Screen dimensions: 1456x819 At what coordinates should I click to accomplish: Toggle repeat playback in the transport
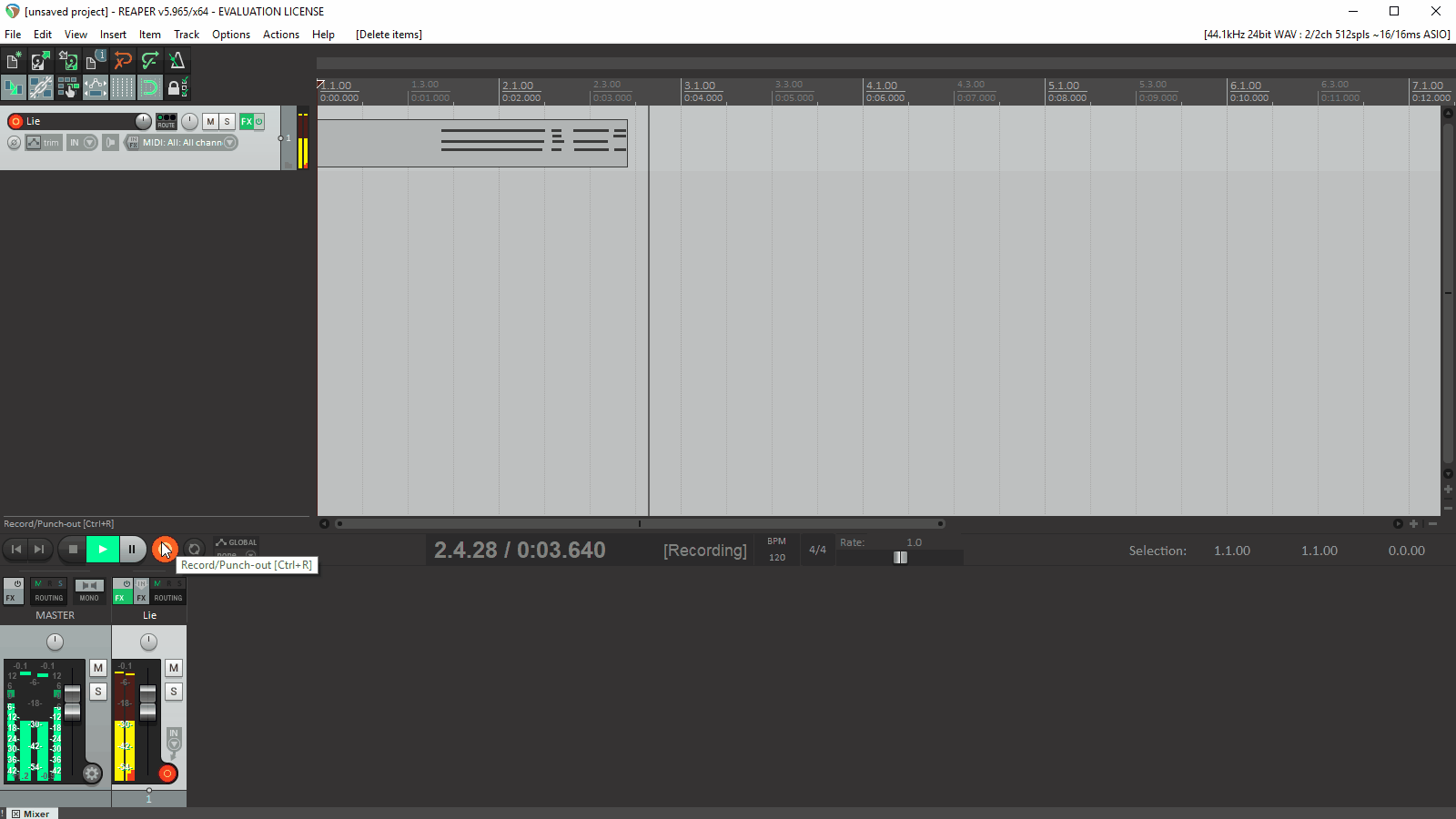(x=194, y=550)
